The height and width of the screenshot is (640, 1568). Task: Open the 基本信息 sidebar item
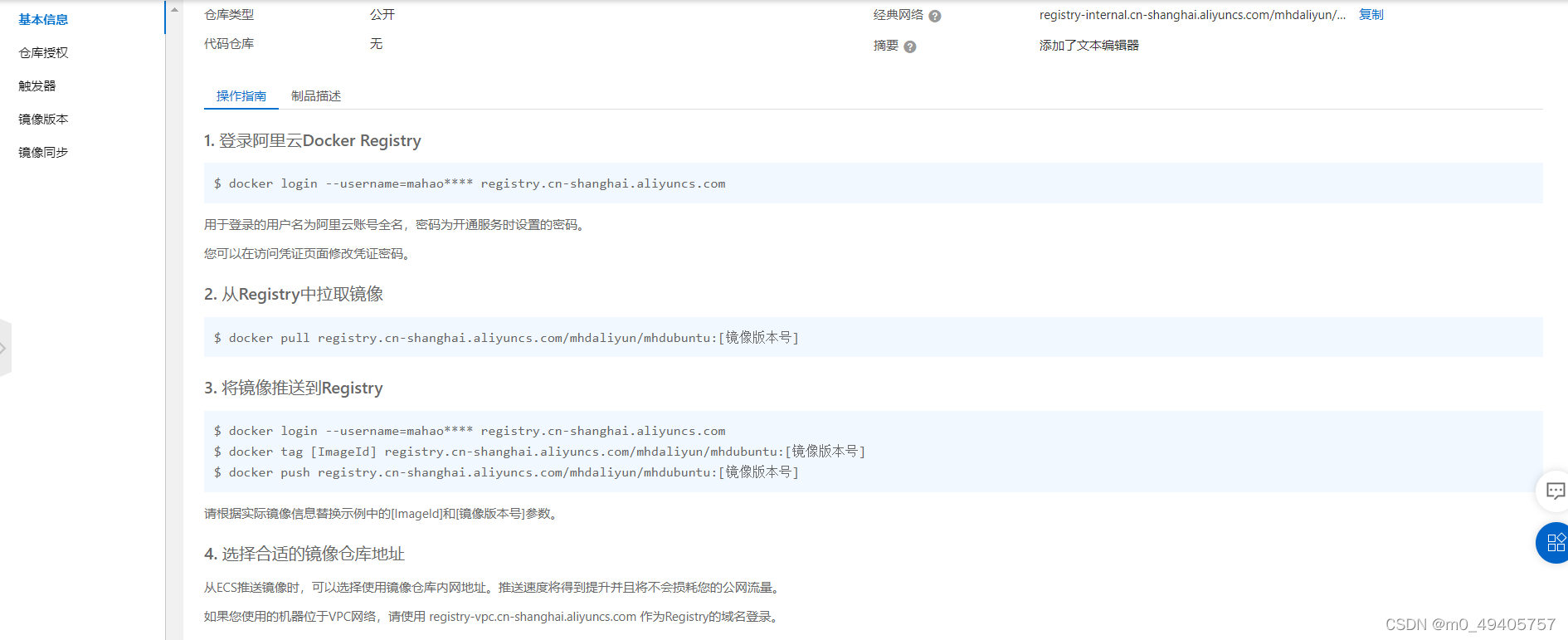[x=43, y=19]
